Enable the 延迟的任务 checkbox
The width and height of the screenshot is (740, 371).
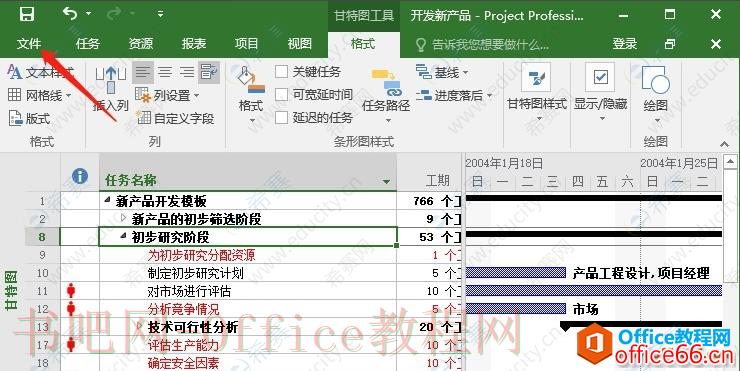[x=281, y=118]
